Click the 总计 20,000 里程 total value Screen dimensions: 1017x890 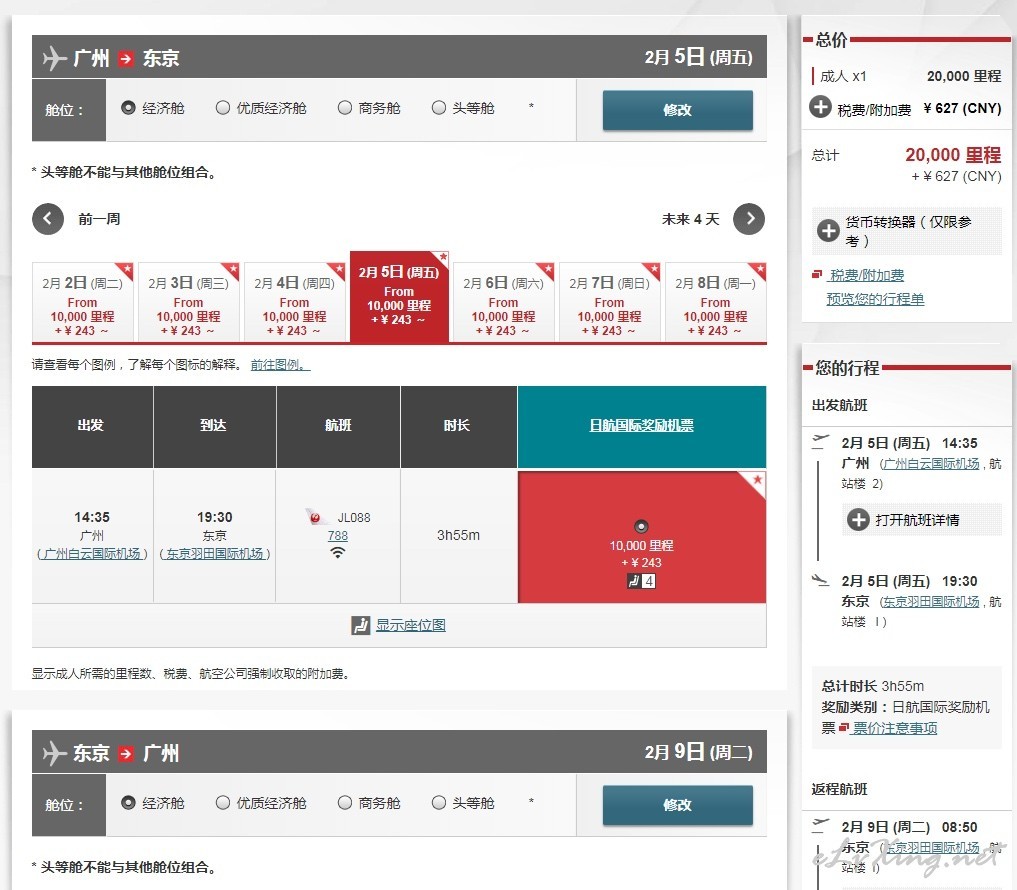(x=953, y=155)
